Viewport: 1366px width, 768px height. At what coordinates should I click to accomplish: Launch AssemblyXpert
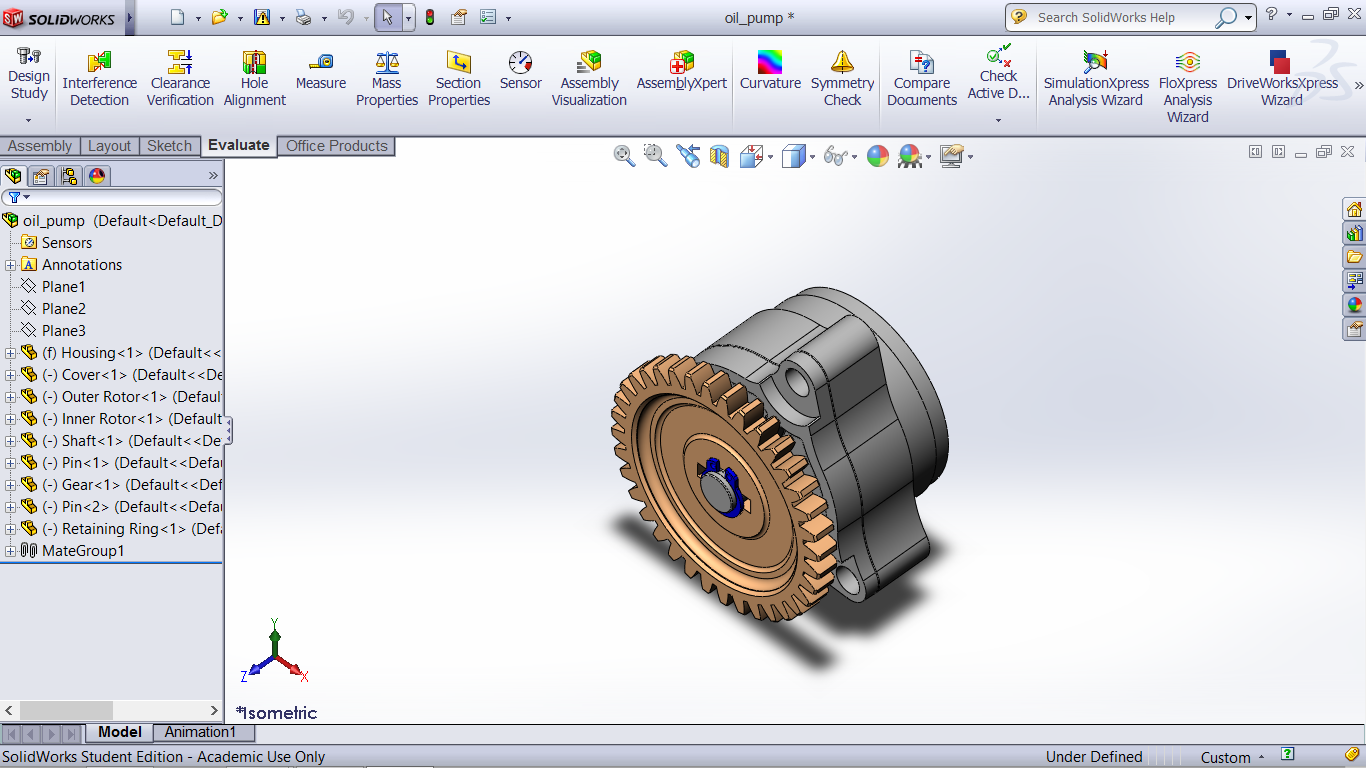682,70
